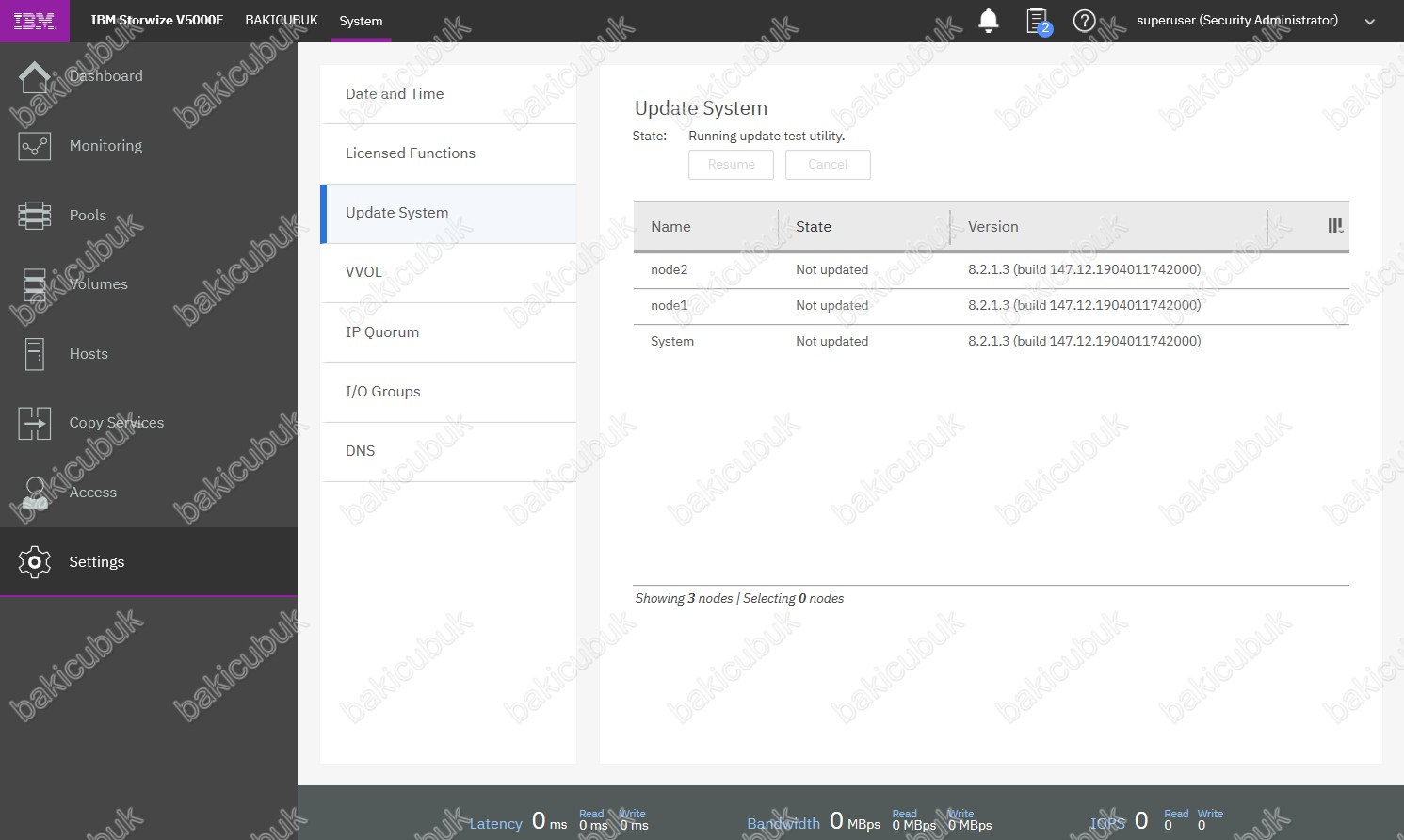Open the IP Quorum settings page

(382, 332)
